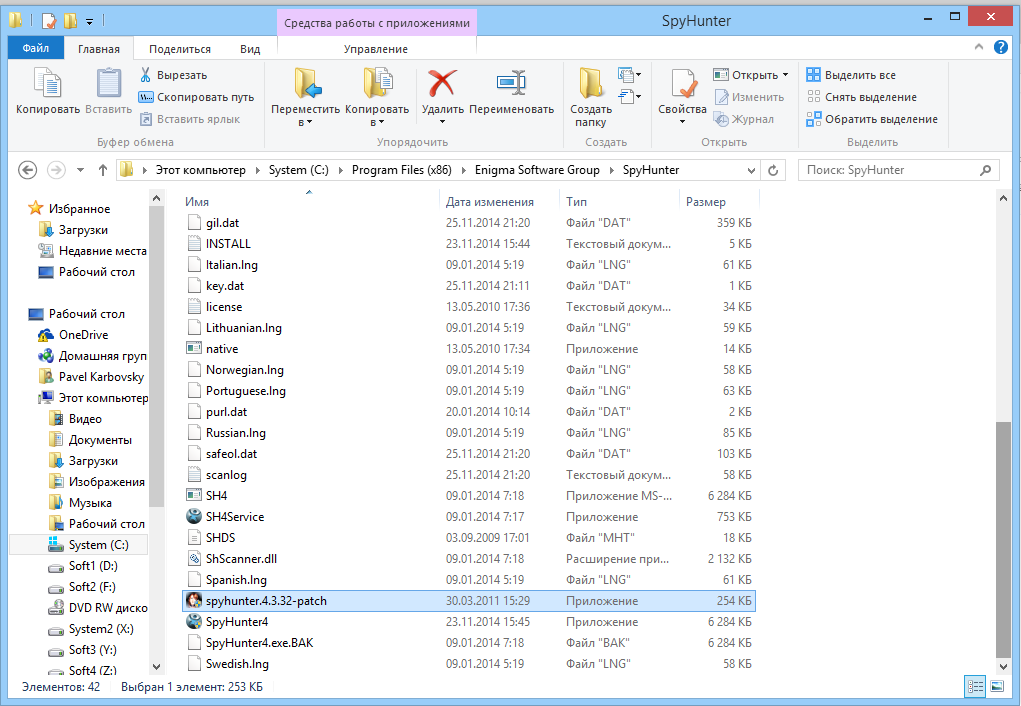Viewport: 1021px width, 706px height.
Task: Open the quick access toolbar customize arrow
Action: 89,21
